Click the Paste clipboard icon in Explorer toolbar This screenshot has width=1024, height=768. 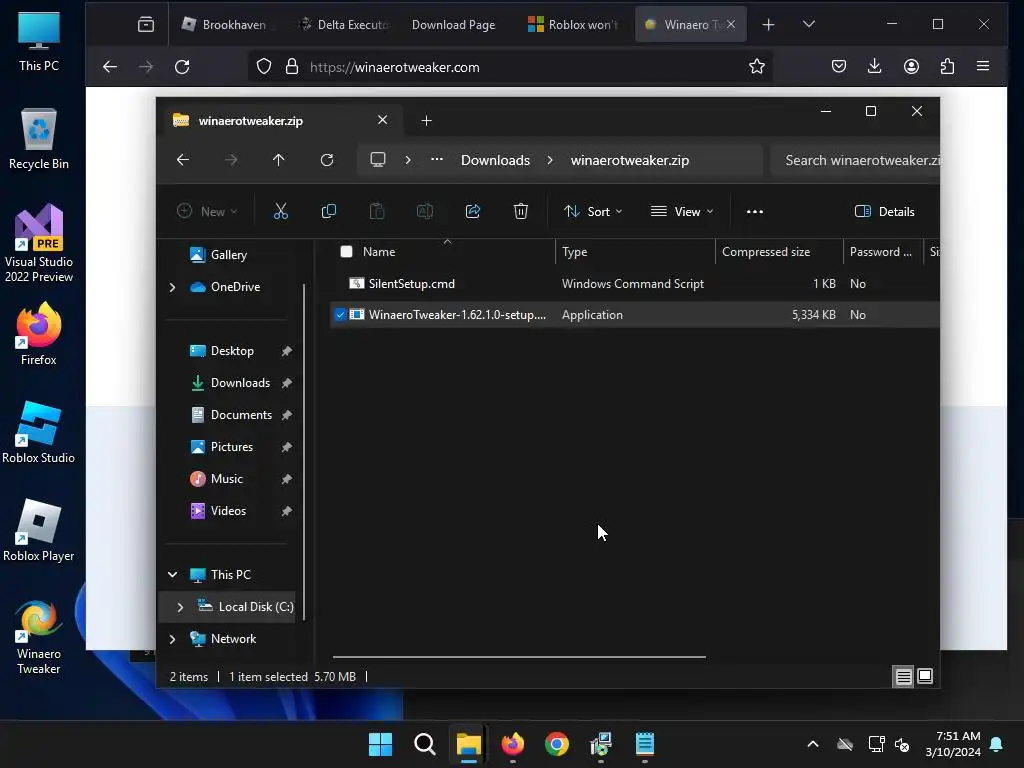point(377,212)
